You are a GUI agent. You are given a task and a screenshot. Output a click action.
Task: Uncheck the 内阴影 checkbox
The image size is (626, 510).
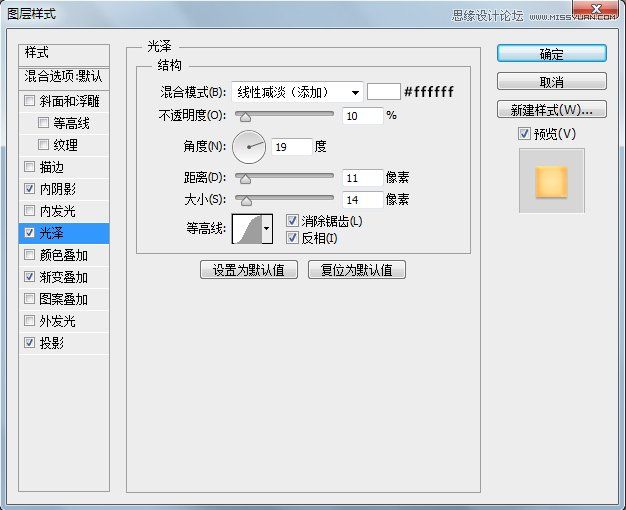pyautogui.click(x=30, y=189)
